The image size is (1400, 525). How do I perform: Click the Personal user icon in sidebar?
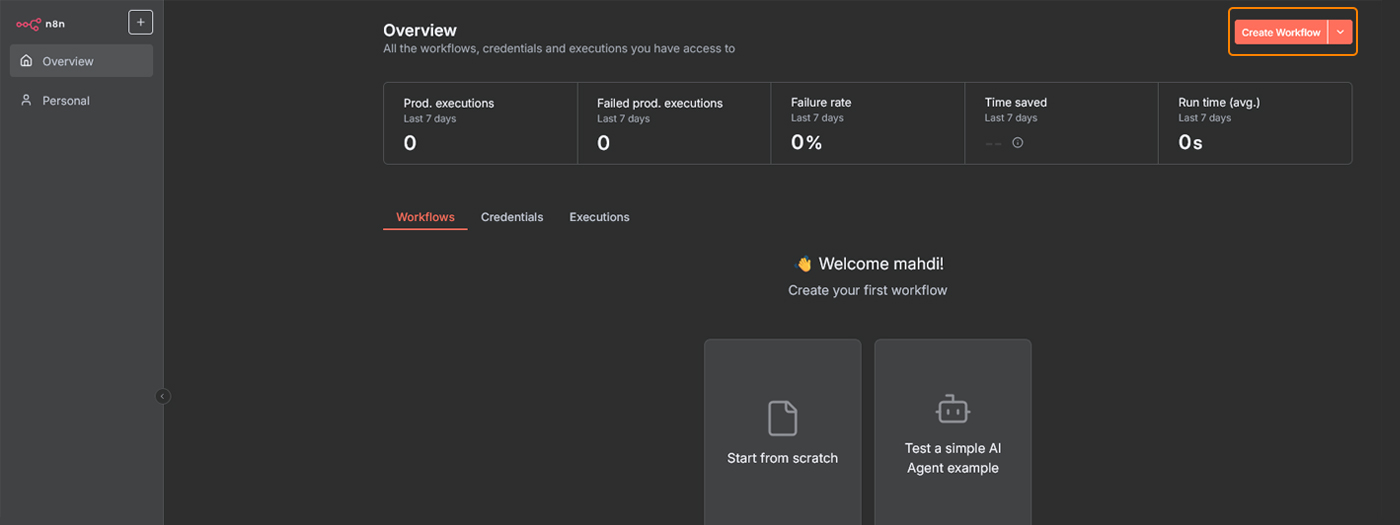(26, 101)
